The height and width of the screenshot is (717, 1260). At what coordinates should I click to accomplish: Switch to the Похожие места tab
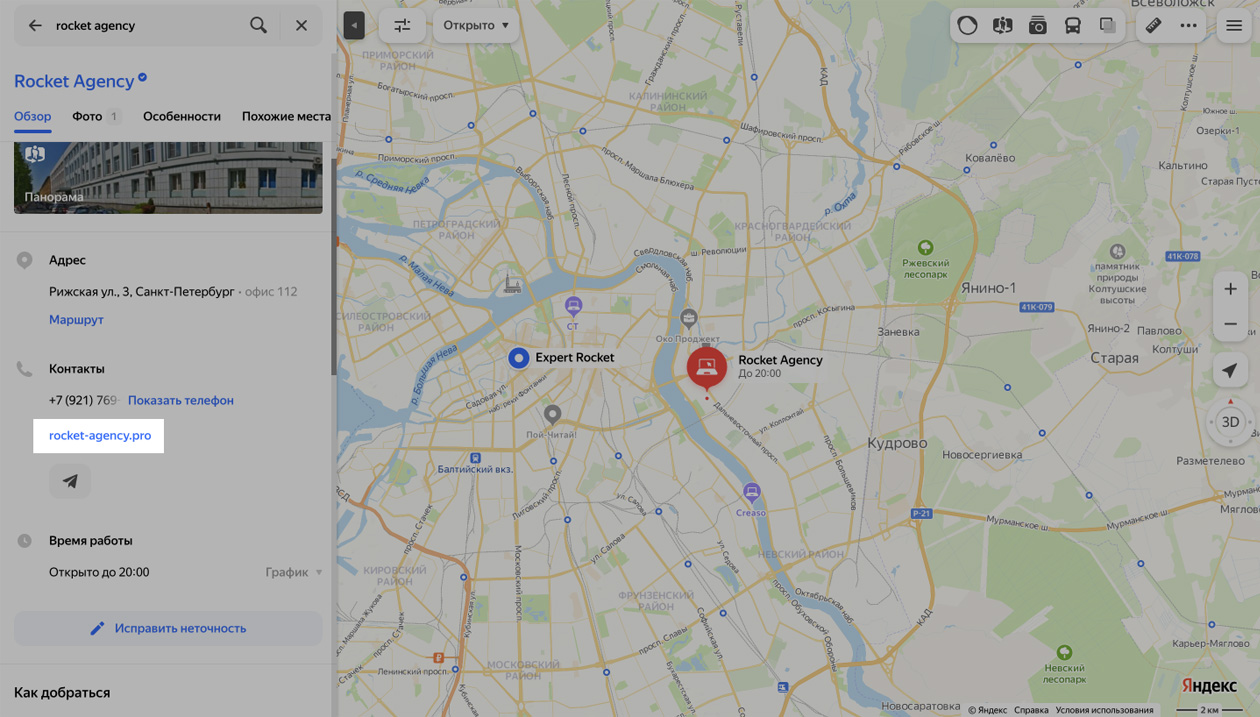point(286,116)
